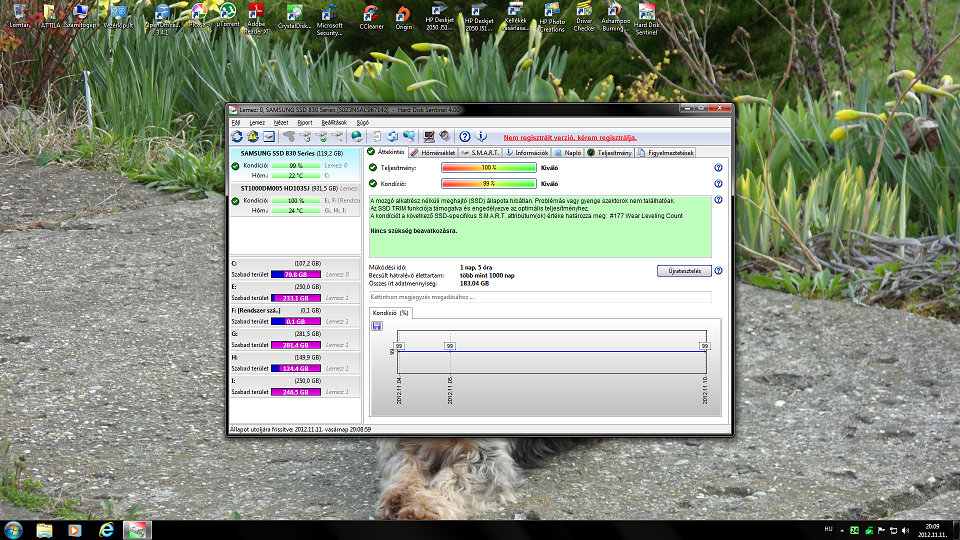Screen dimensions: 960x540
Task: Click the Kondíció 99% progress bar
Action: 489,184
